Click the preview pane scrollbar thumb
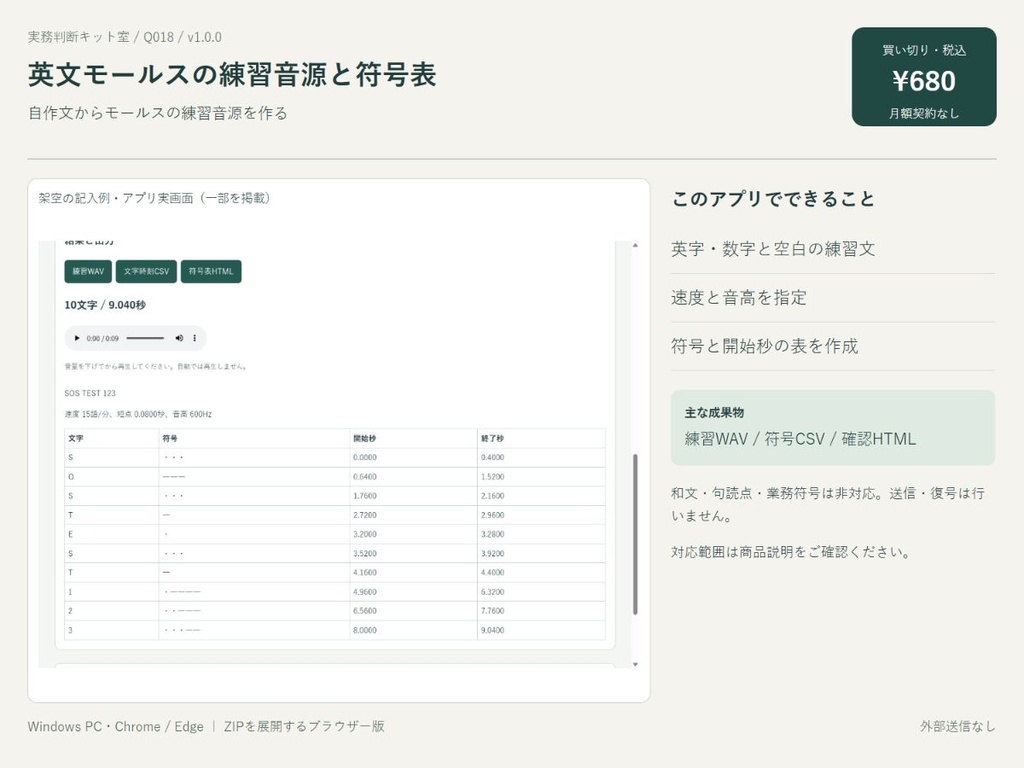Viewport: 1024px width, 768px height. pyautogui.click(x=635, y=534)
